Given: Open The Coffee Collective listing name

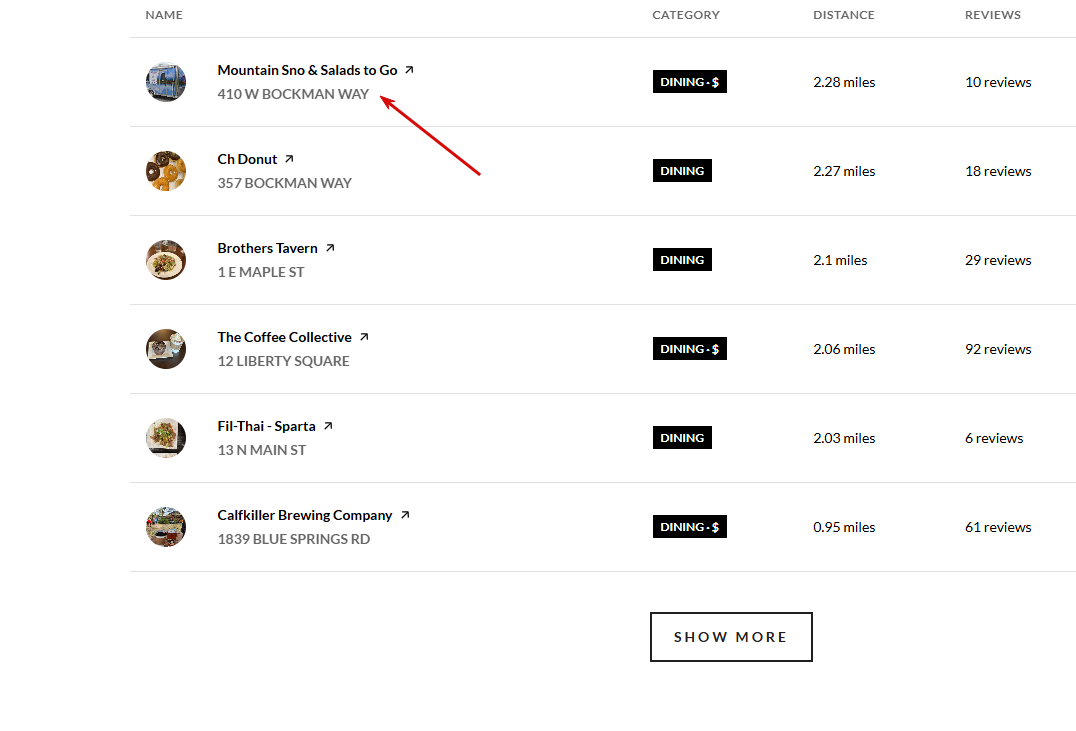Looking at the screenshot, I should point(284,337).
